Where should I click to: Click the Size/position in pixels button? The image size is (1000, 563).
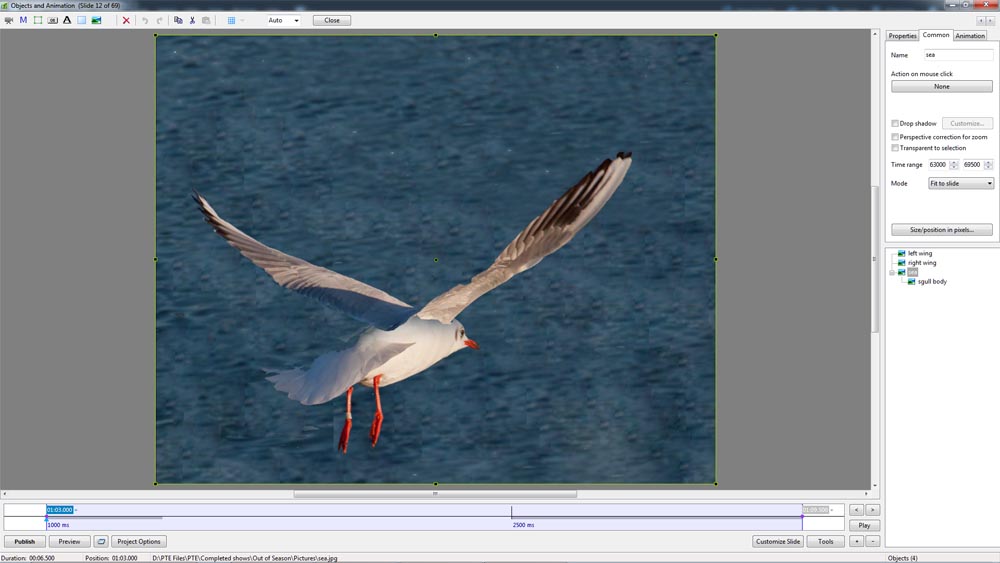[x=941, y=230]
